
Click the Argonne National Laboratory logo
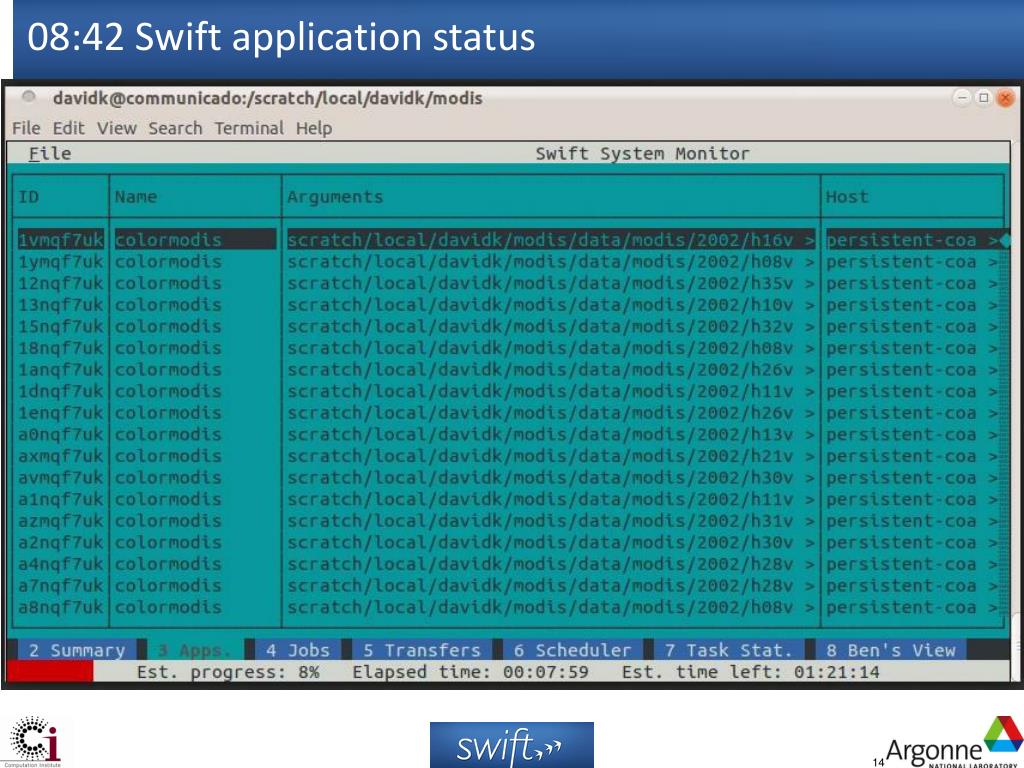(x=954, y=743)
